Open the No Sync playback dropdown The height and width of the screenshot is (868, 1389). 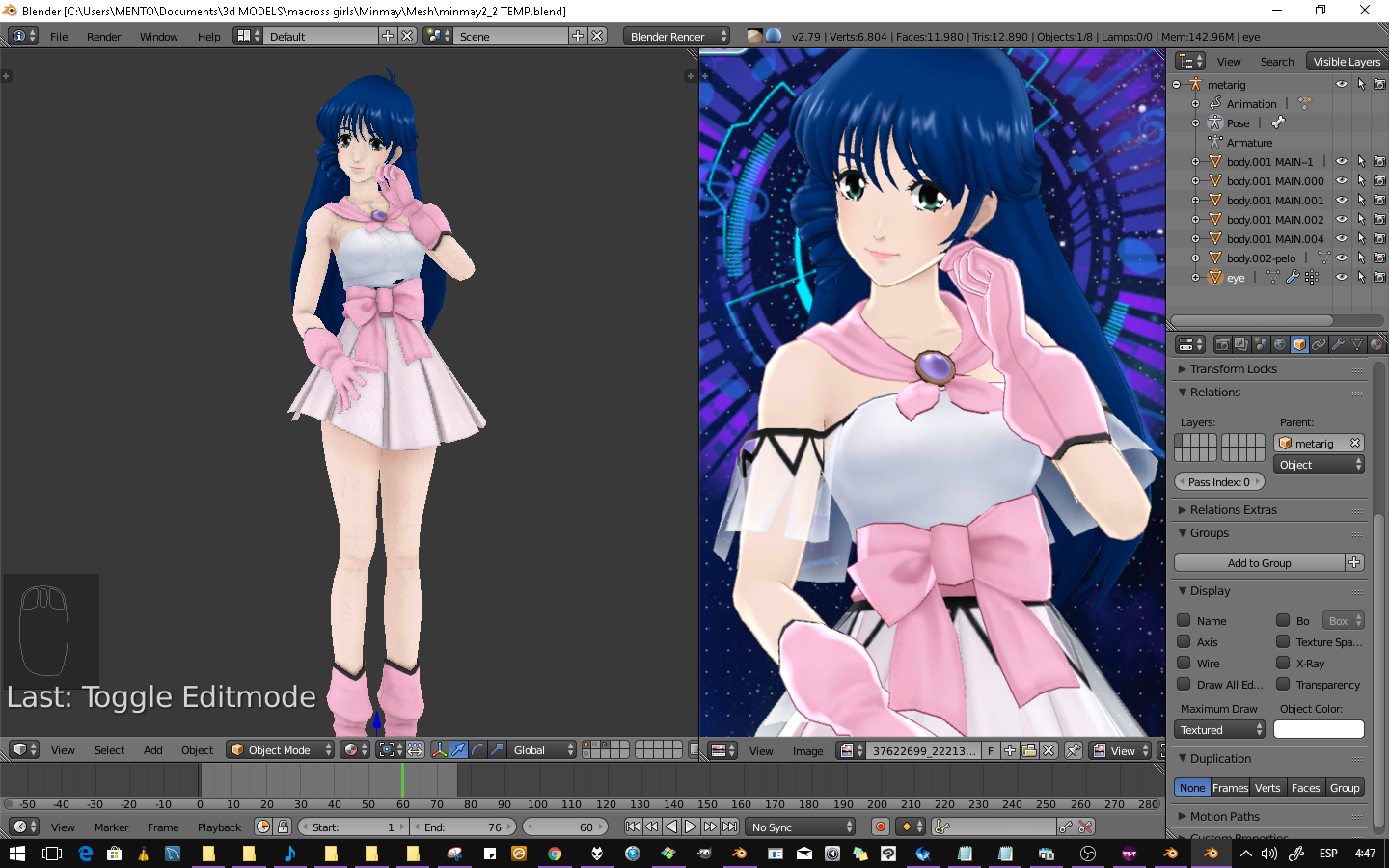click(x=802, y=827)
